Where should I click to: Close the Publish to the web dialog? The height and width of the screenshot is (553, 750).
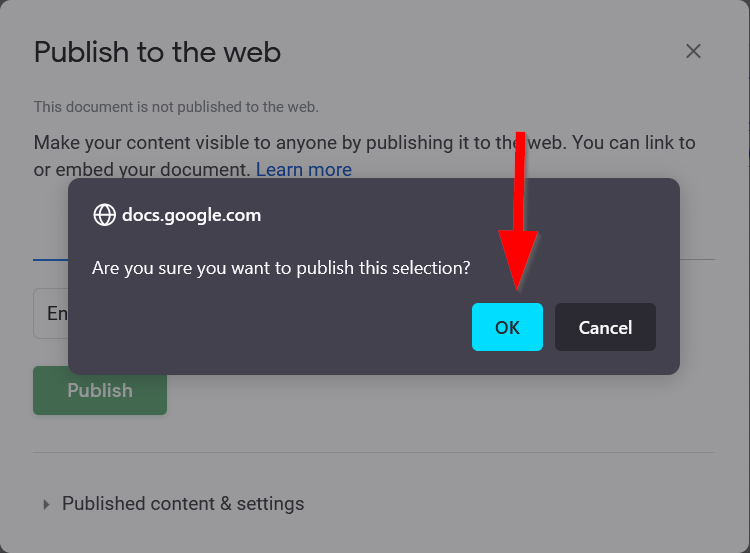pos(693,51)
